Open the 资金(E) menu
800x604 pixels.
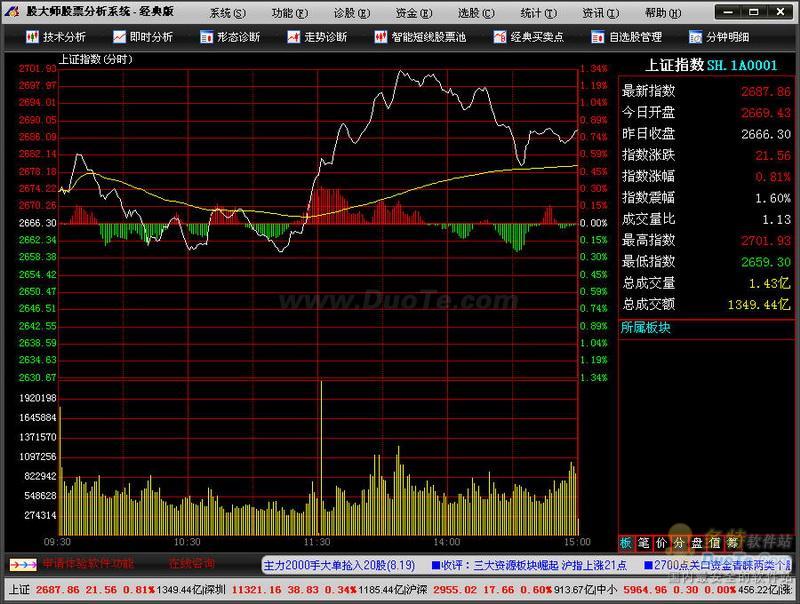(x=414, y=13)
